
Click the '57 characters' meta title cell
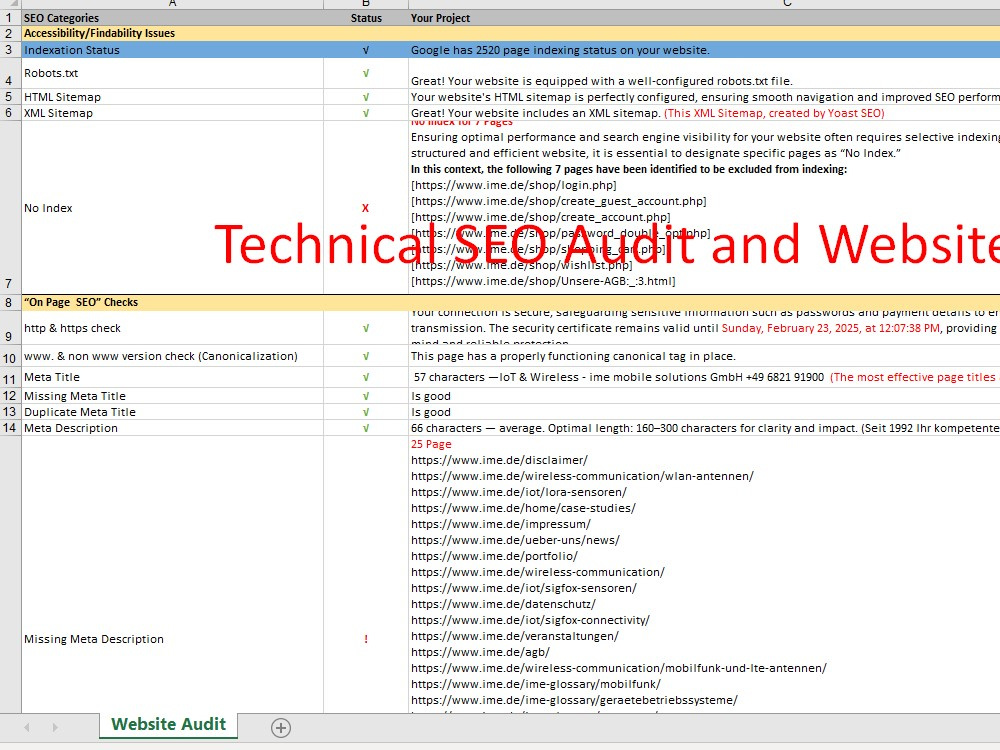pos(704,377)
